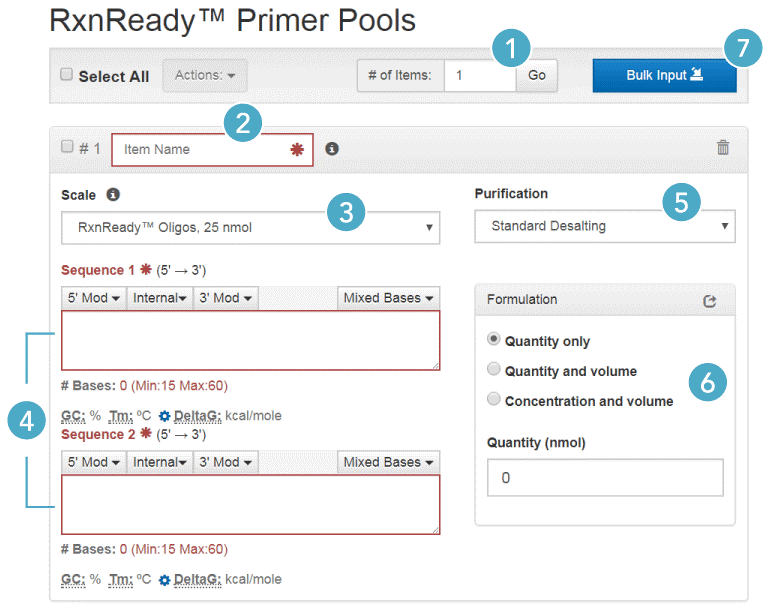
Task: Open Sequence 1 Mixed Bases menu
Action: pyautogui.click(x=388, y=298)
